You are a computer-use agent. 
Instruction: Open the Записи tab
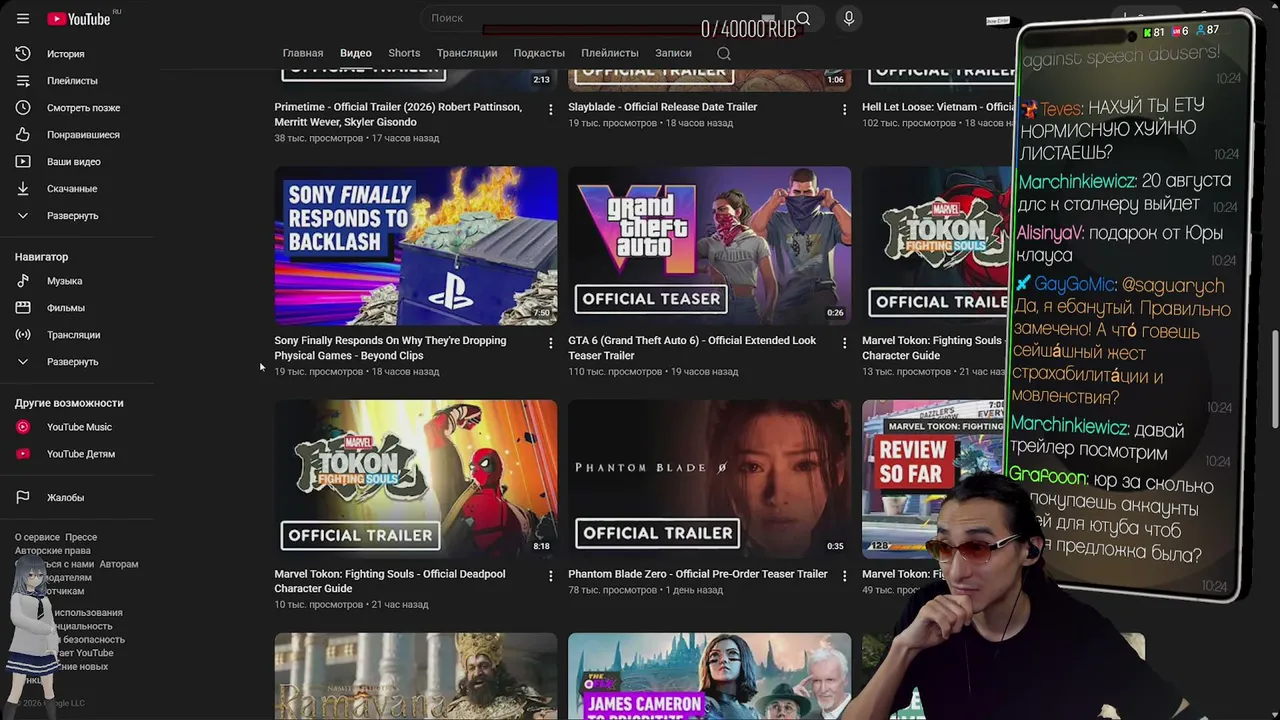(673, 53)
